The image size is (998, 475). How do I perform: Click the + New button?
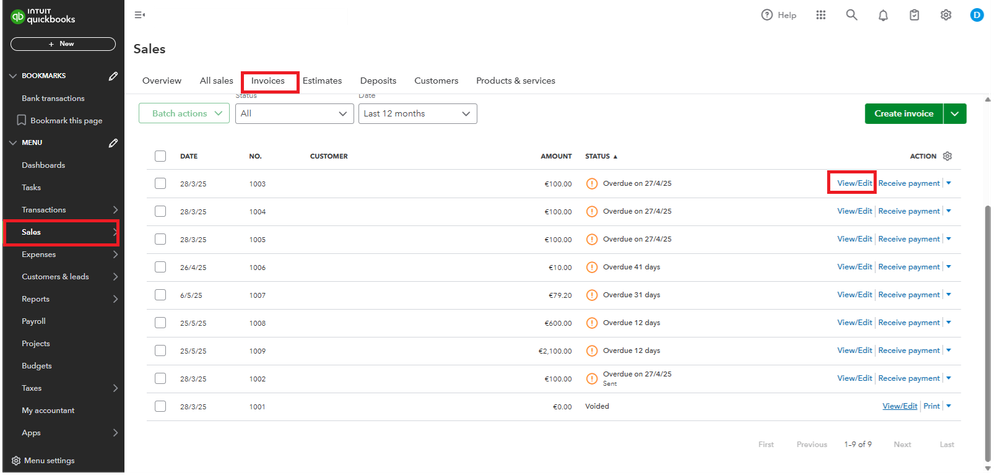(63, 44)
